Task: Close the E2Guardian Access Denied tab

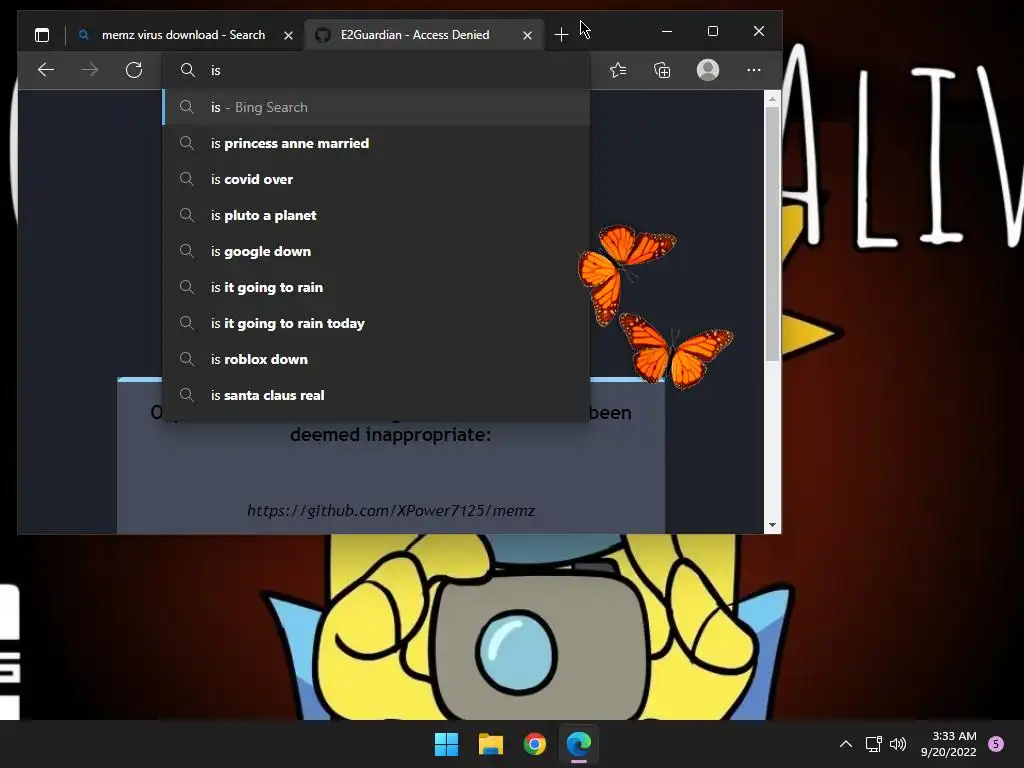Action: pyautogui.click(x=527, y=35)
